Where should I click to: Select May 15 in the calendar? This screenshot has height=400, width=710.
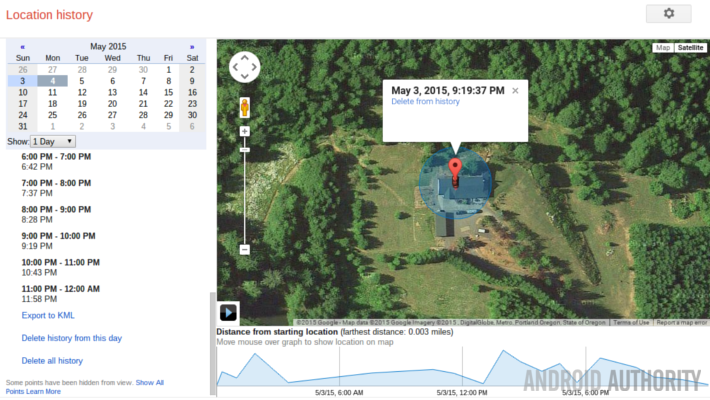point(168,92)
